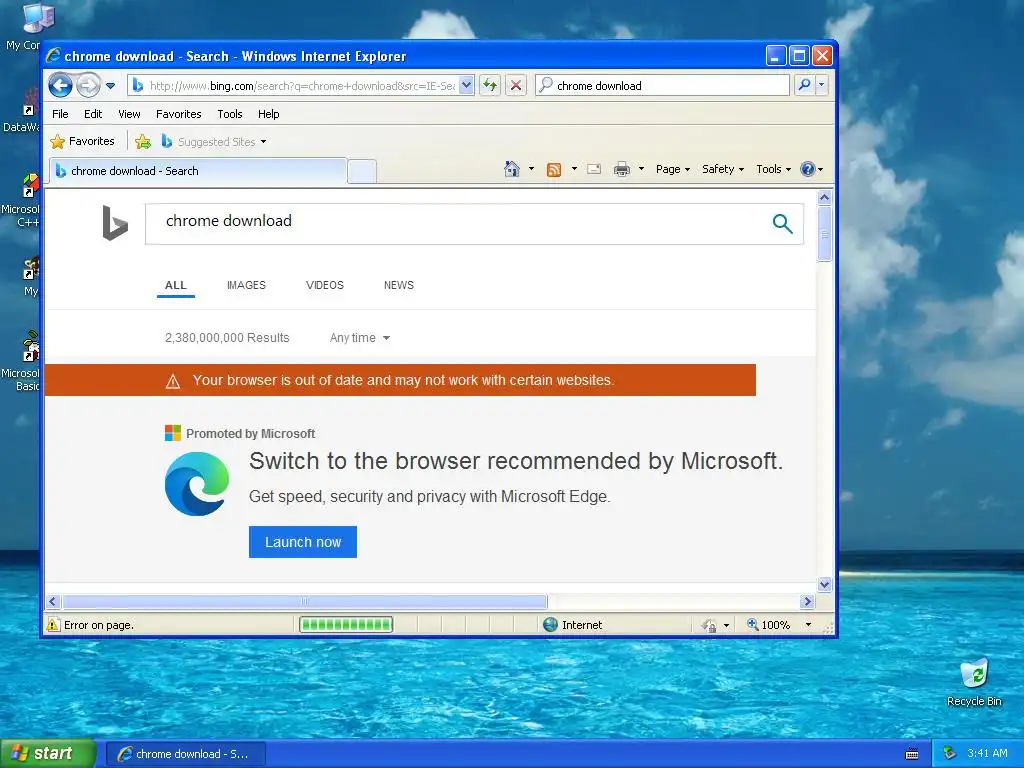Click the vertical scrollbar thumb
This screenshot has width=1024, height=768.
824,233
